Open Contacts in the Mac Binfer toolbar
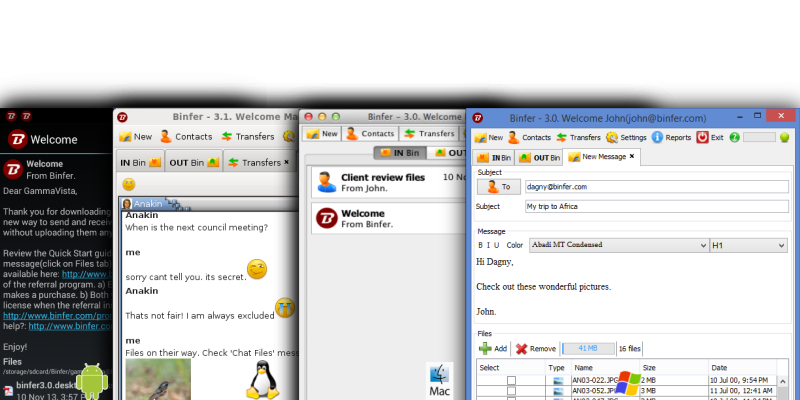The width and height of the screenshot is (800, 400). (x=370, y=134)
